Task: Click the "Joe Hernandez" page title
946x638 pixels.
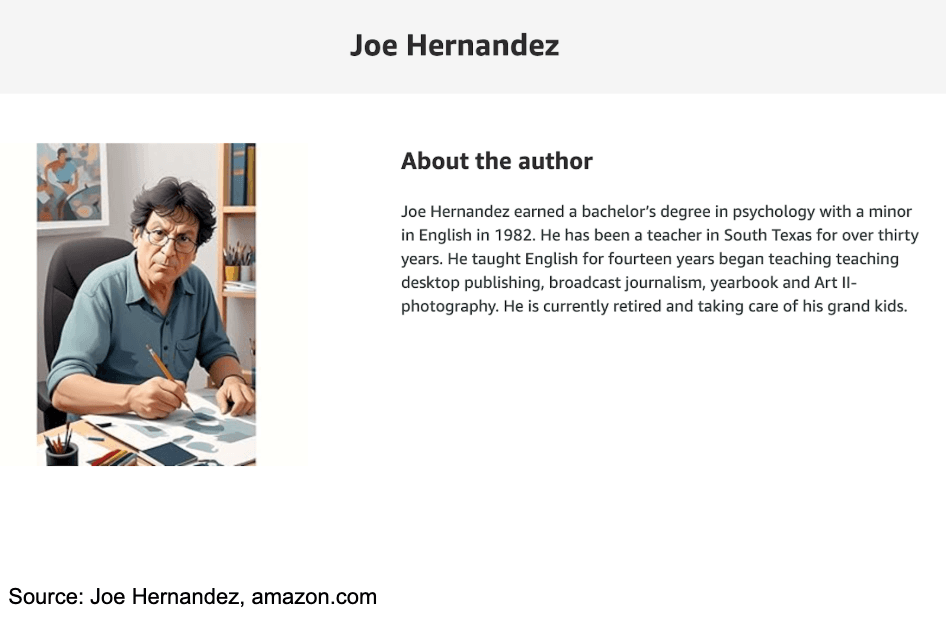Action: [x=454, y=45]
